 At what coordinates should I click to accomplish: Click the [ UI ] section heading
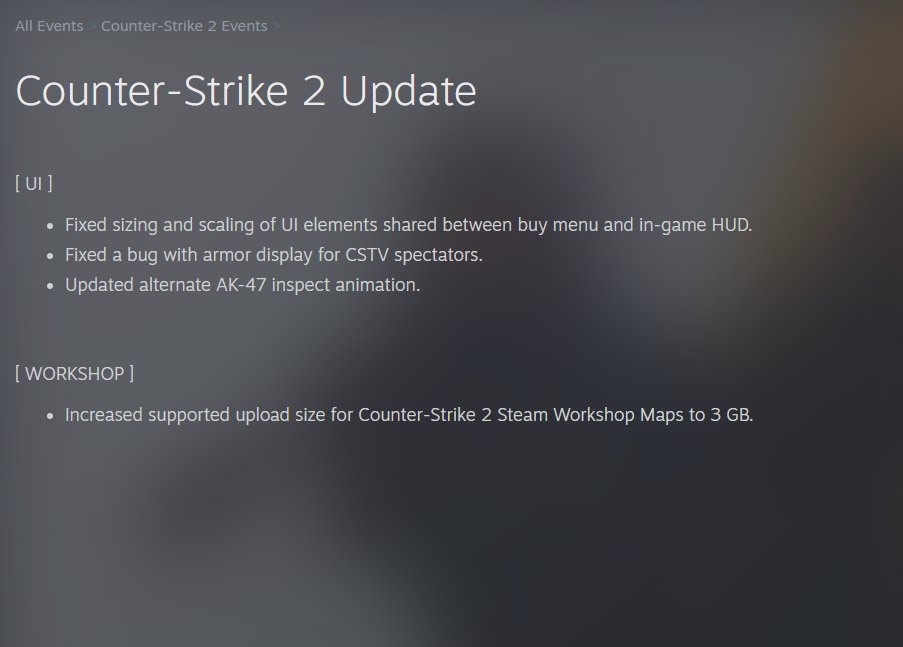point(34,183)
